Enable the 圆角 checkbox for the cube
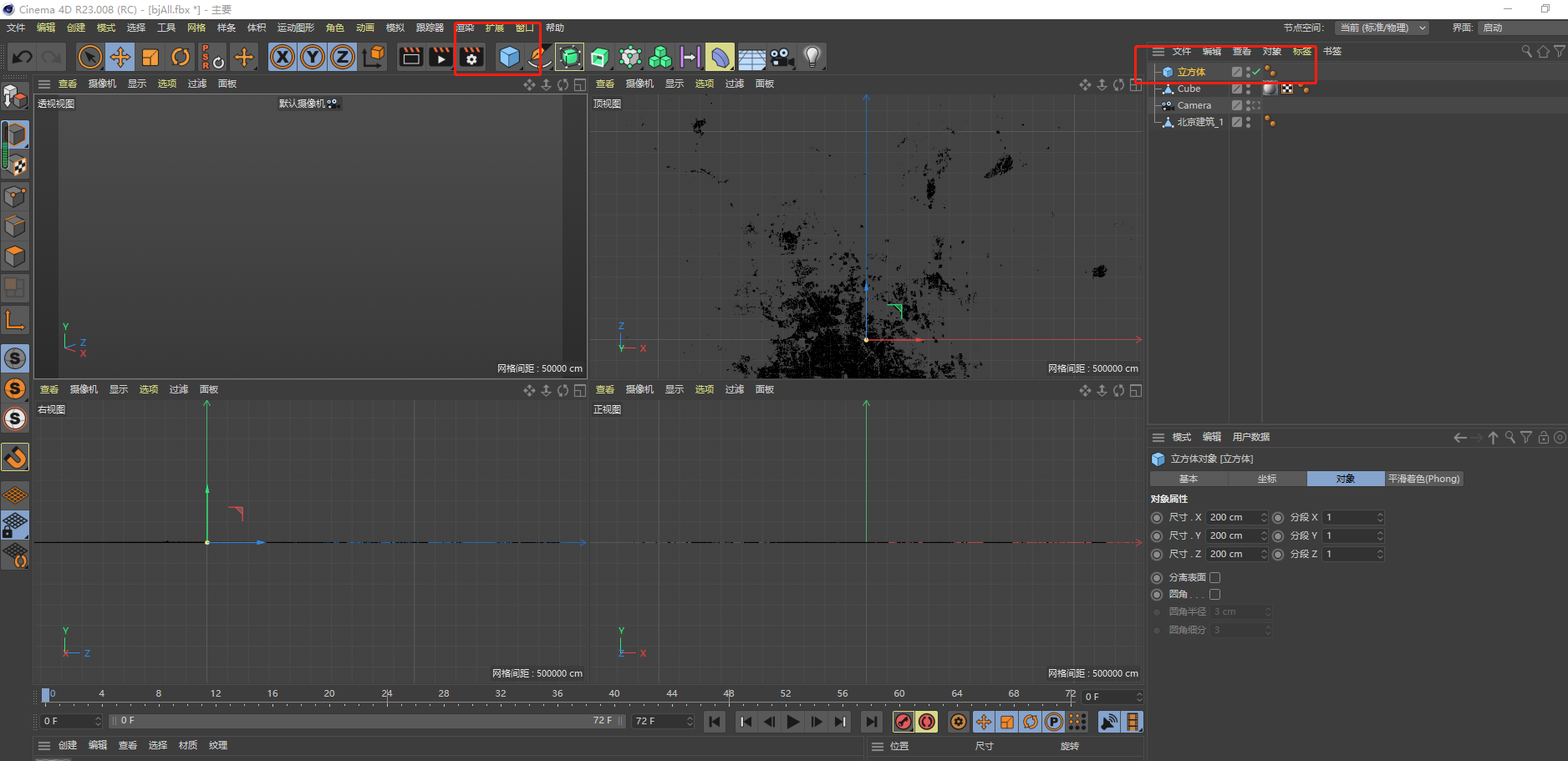 coord(1214,594)
